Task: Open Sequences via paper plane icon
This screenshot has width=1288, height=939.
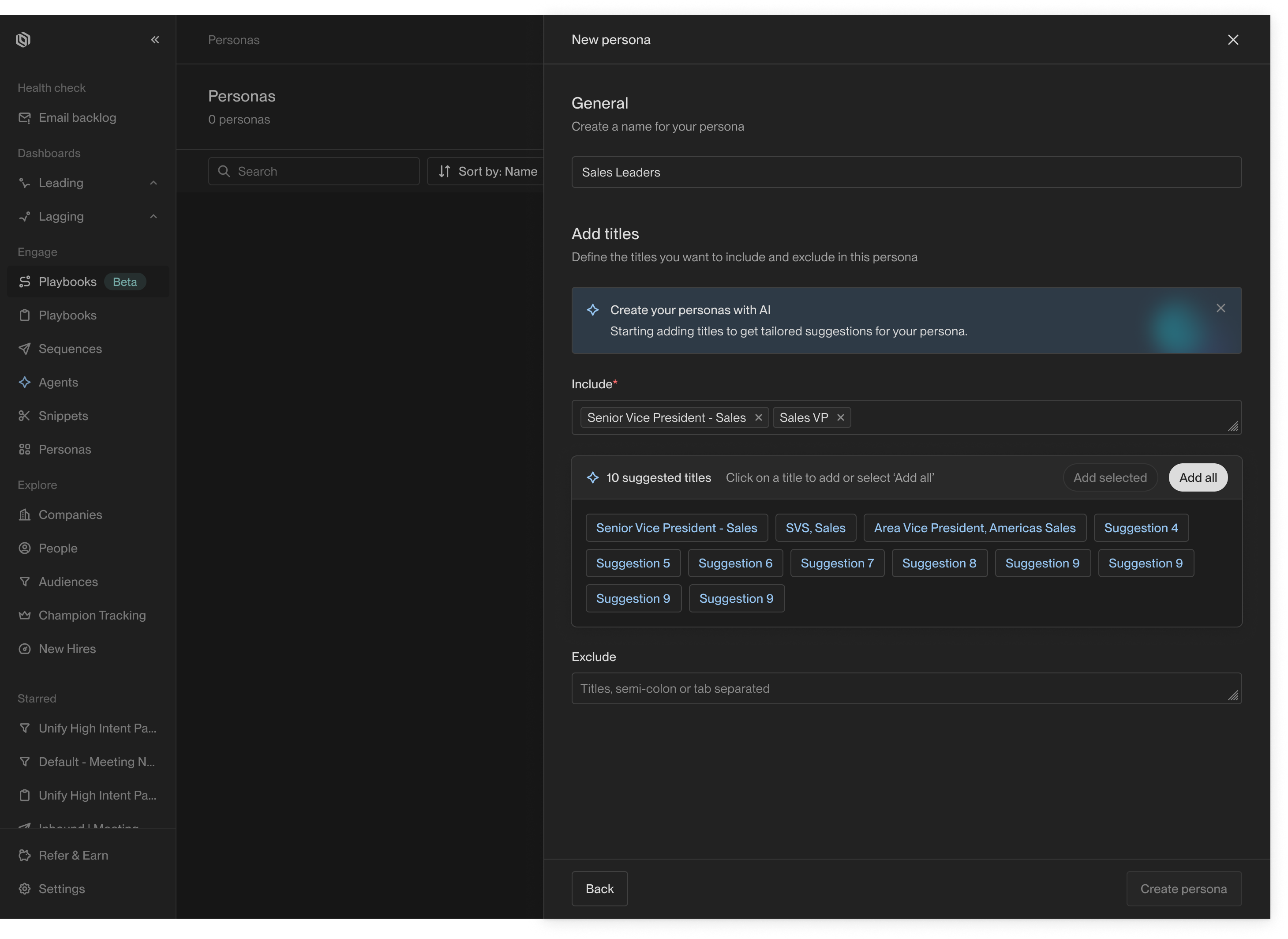Action: 24,349
